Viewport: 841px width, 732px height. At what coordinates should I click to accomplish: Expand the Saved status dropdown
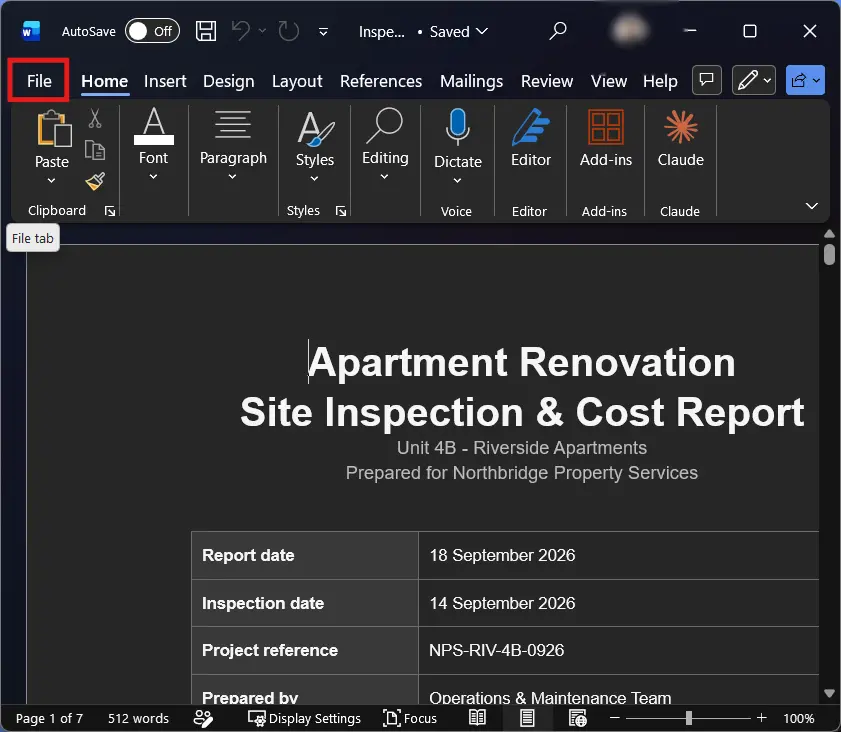482,31
